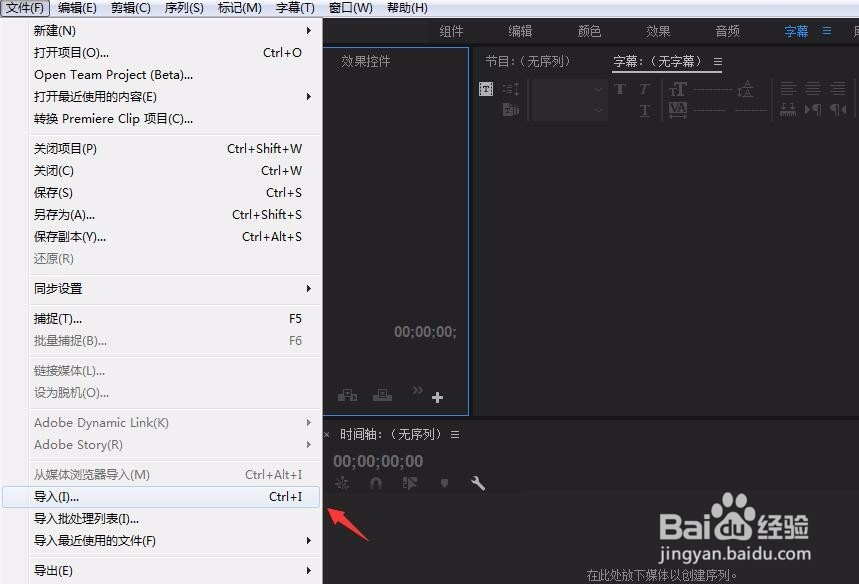Toggle underline text formatting
This screenshot has width=859, height=584.
645,110
